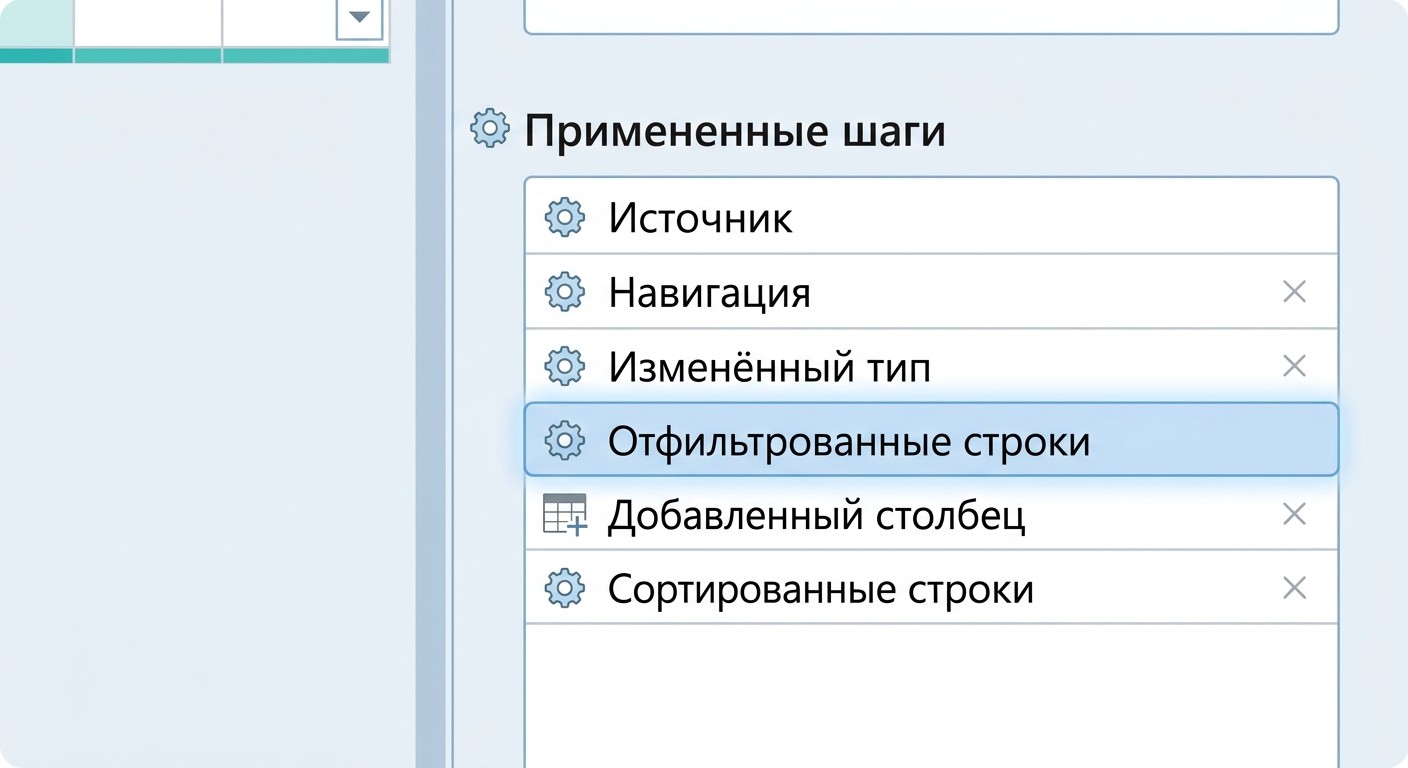Select the Добавленный столбец step
This screenshot has width=1408, height=768.
[x=931, y=514]
